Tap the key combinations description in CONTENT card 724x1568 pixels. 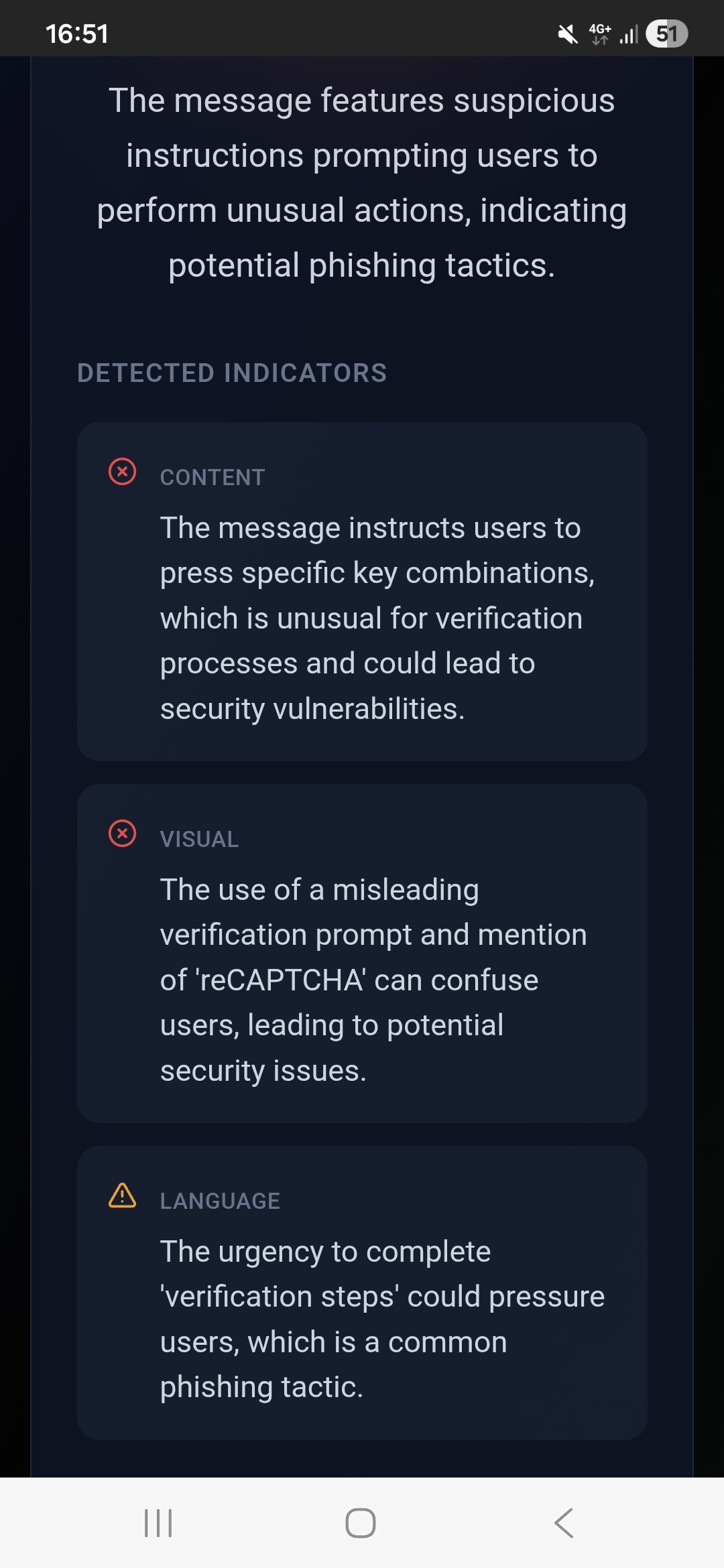pyautogui.click(x=377, y=618)
